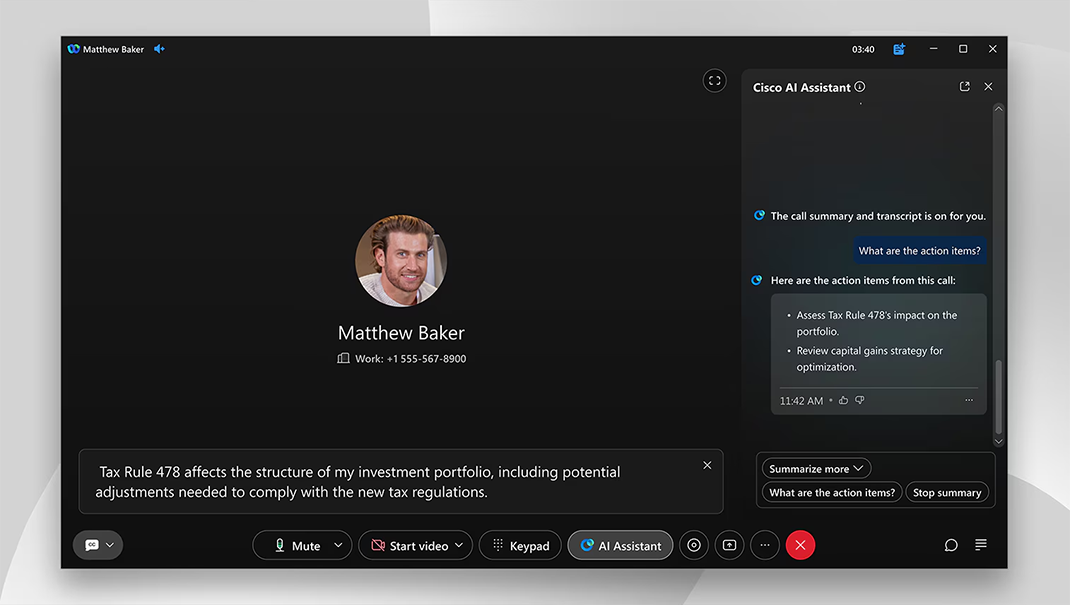This screenshot has width=1070, height=605.
Task: Click the record call circle icon
Action: pos(694,545)
